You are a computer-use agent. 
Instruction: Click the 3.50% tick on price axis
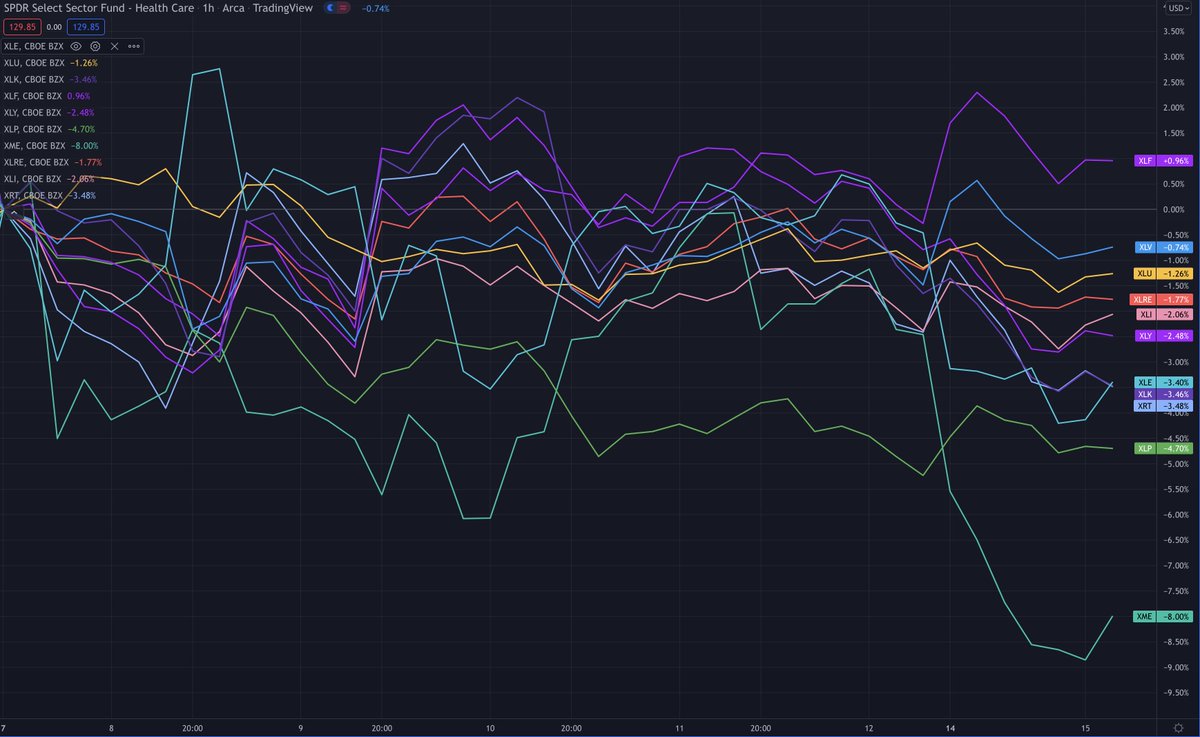(1174, 31)
